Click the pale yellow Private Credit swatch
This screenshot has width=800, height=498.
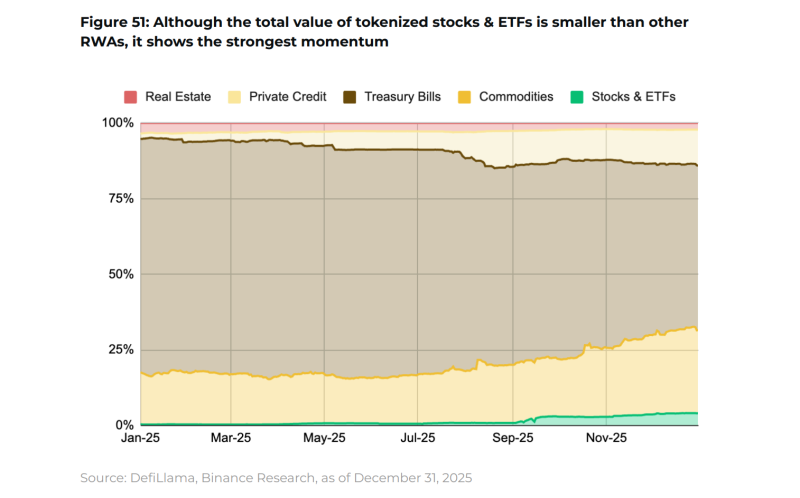point(235,97)
